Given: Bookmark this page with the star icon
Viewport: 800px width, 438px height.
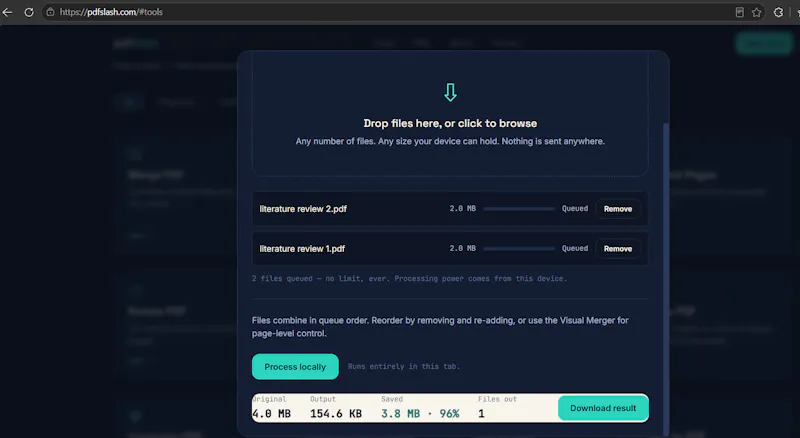Looking at the screenshot, I should pyautogui.click(x=757, y=12).
